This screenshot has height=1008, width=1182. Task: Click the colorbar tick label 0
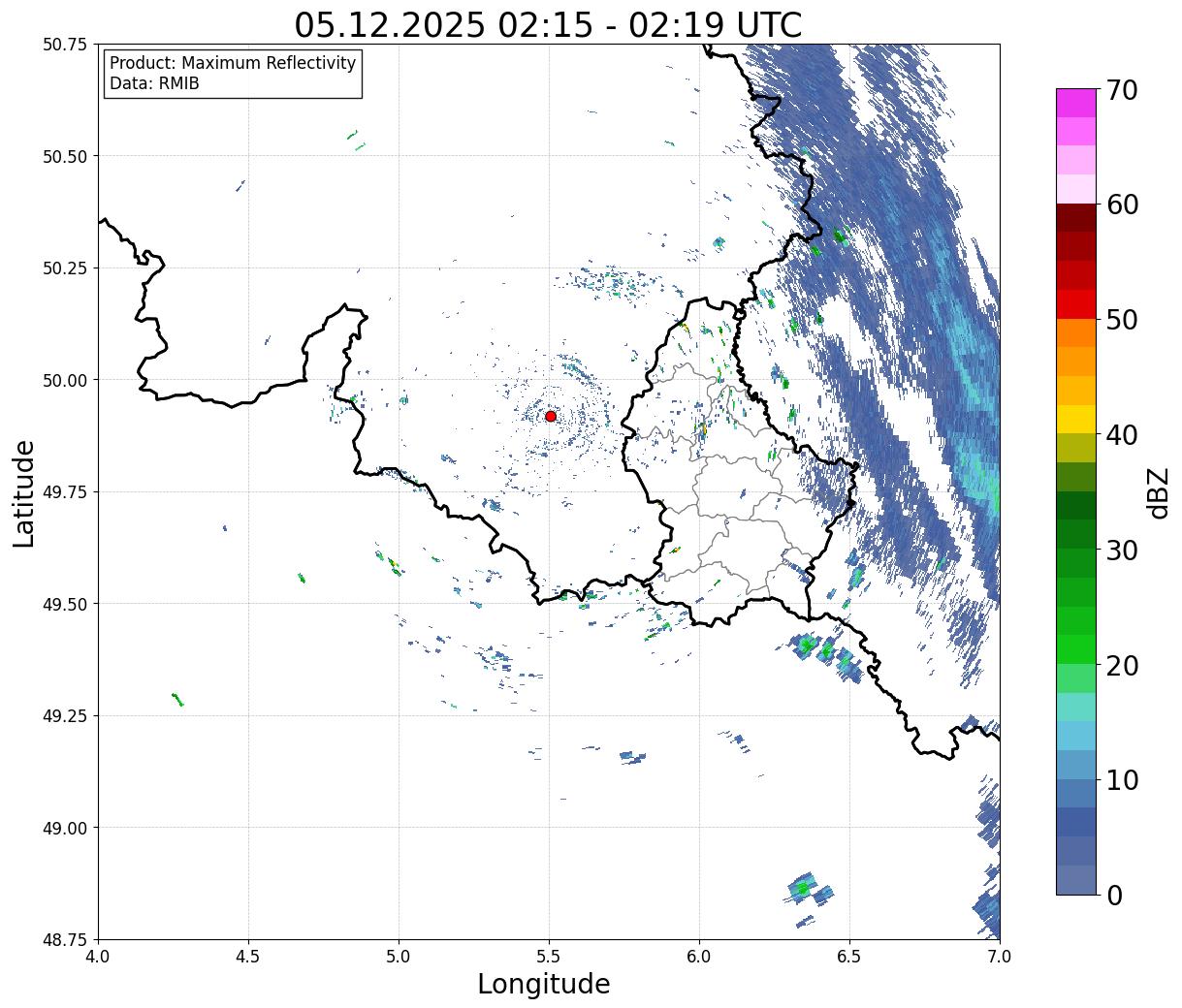1114,895
